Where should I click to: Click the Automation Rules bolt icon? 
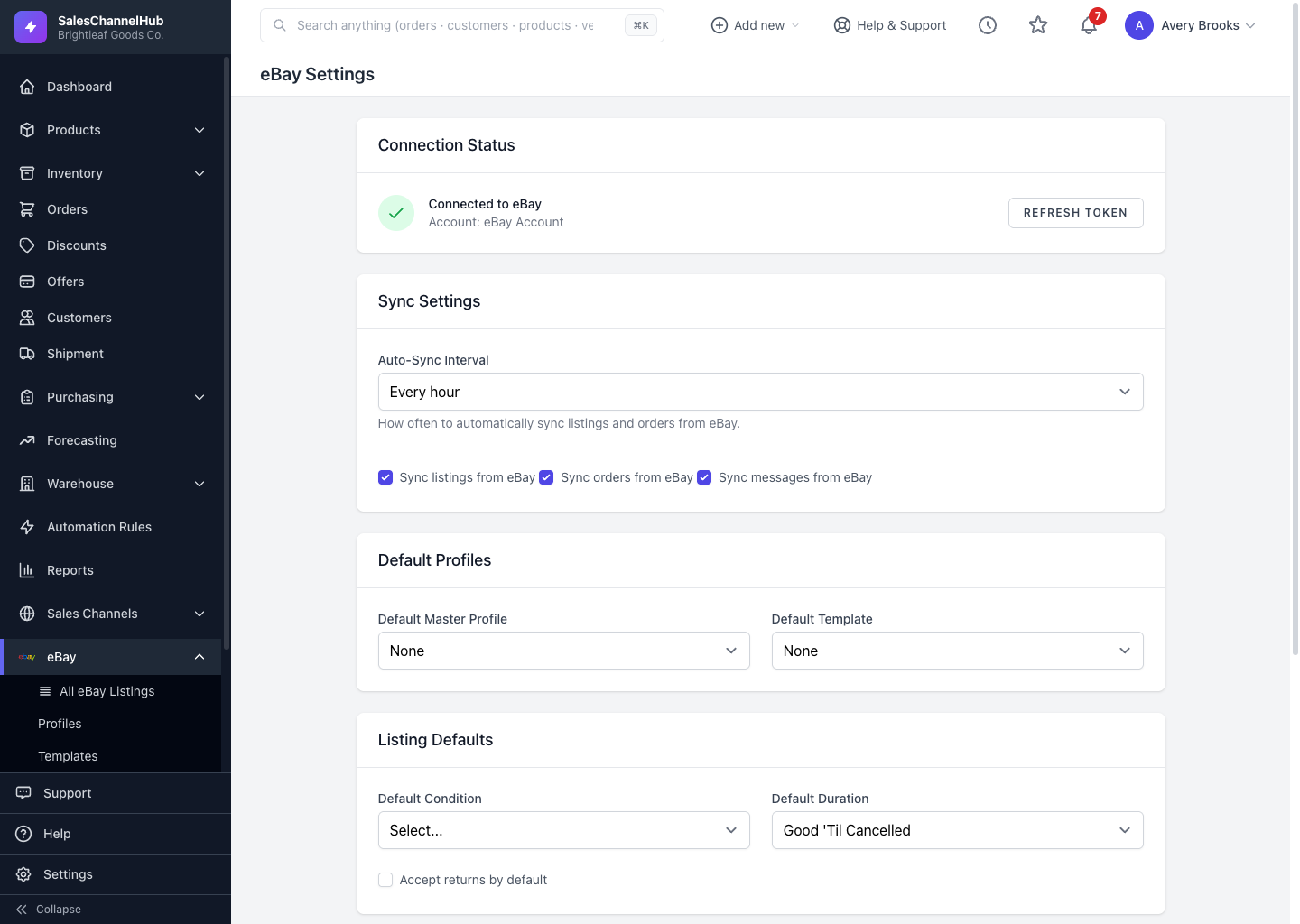tap(27, 527)
